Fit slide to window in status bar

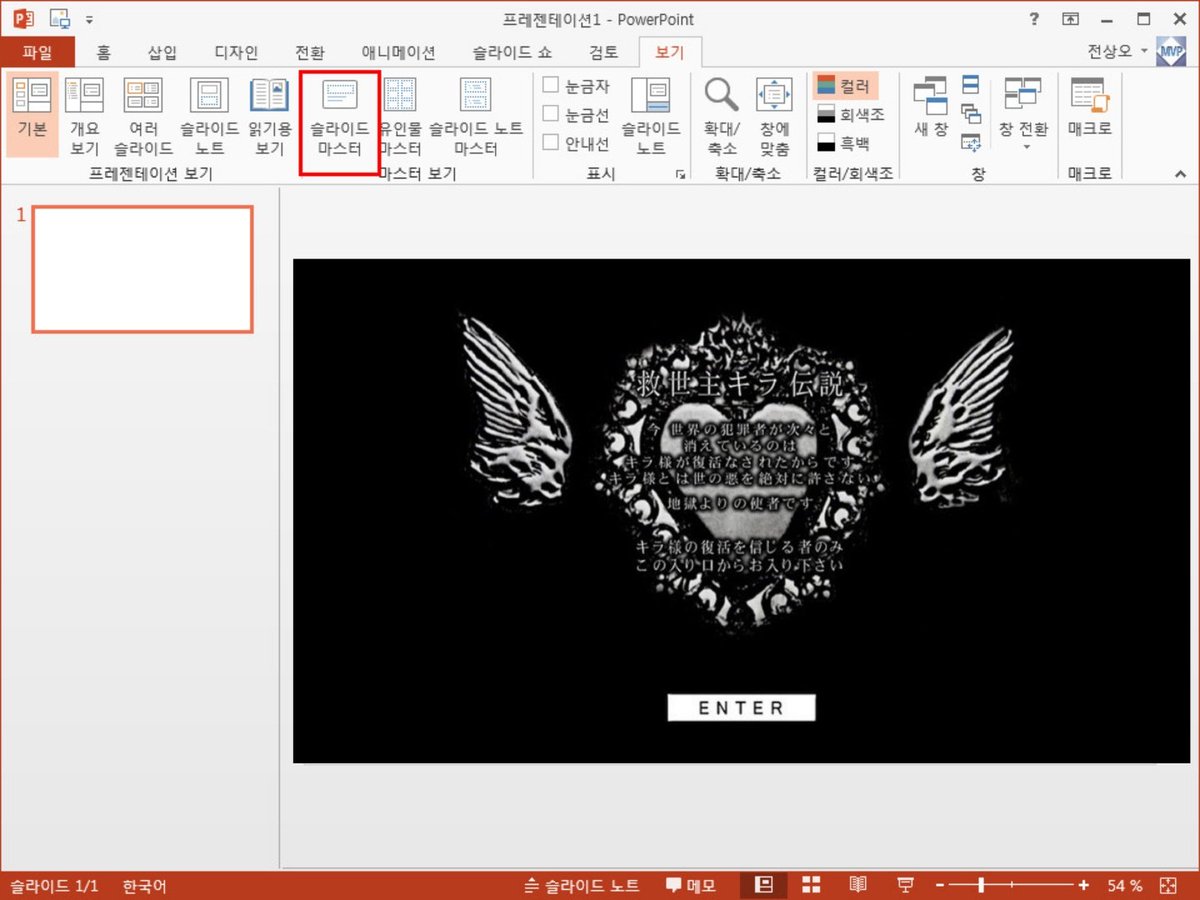[1167, 885]
